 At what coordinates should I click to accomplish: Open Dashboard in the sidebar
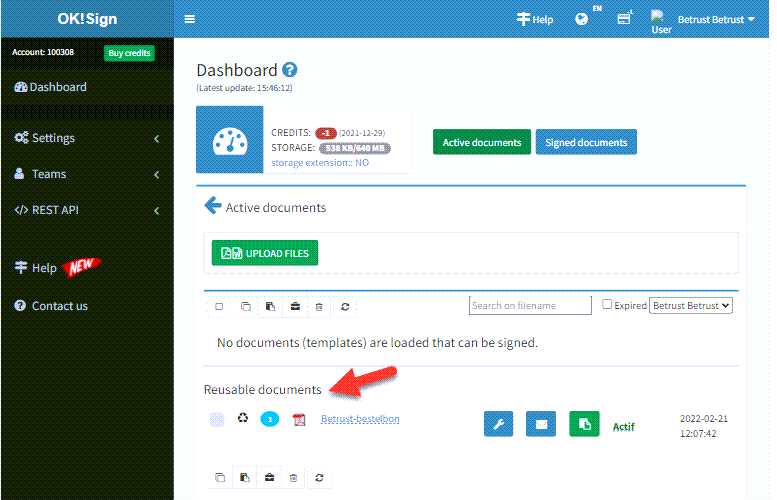pyautogui.click(x=51, y=87)
